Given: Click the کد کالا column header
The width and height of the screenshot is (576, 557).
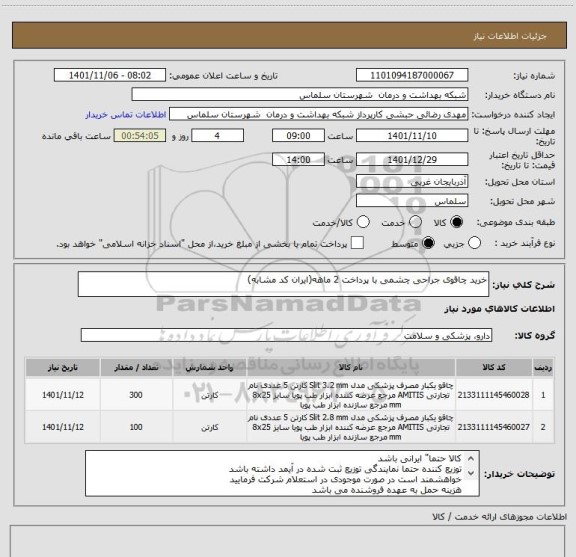Looking at the screenshot, I should (494, 367).
